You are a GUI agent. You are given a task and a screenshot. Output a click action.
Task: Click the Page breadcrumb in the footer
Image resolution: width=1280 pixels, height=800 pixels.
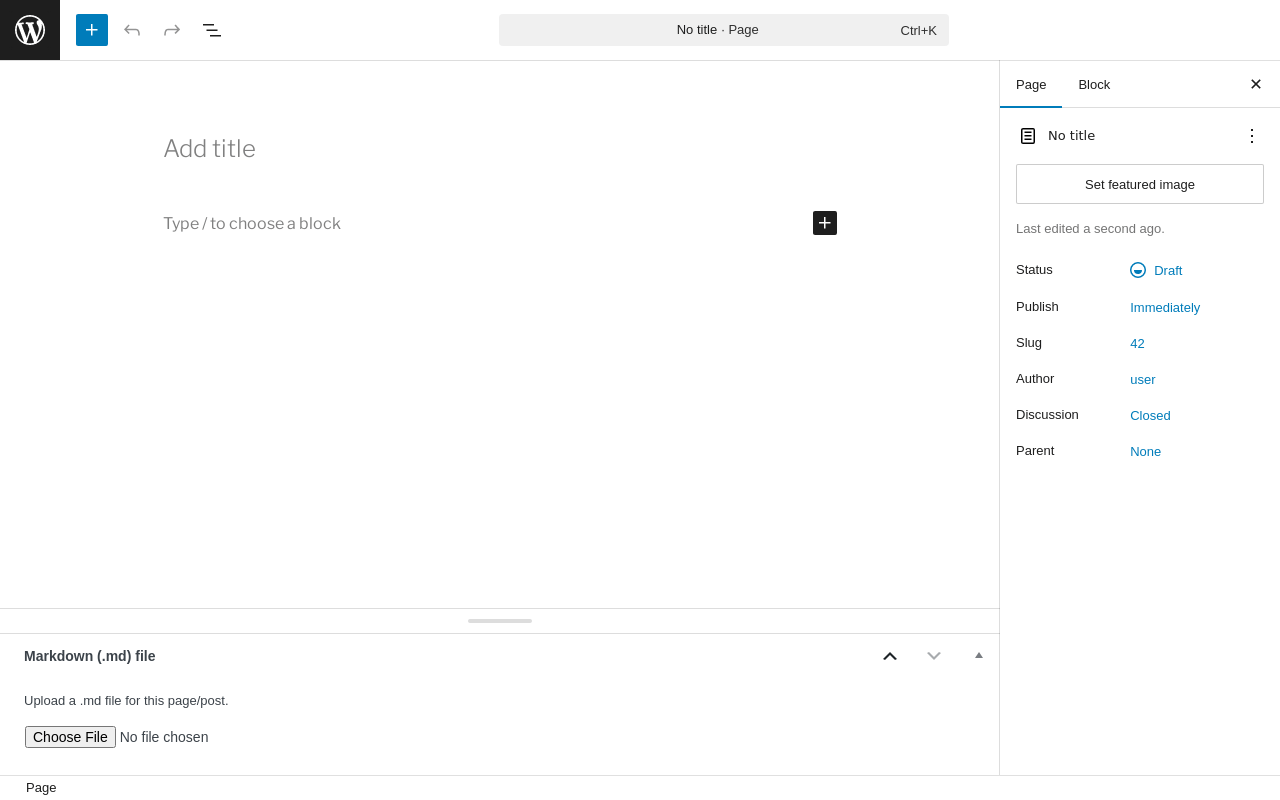pyautogui.click(x=41, y=788)
